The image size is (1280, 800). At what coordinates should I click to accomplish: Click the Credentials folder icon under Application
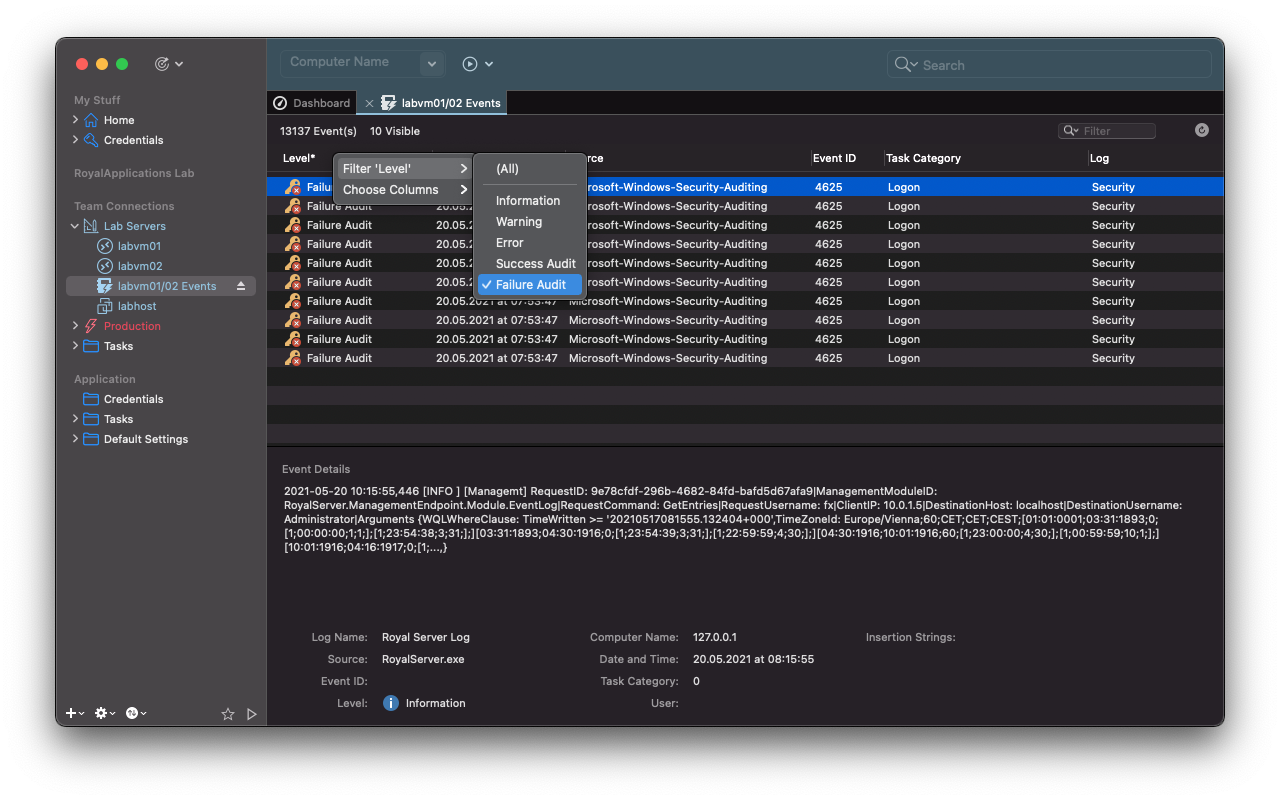coord(91,399)
